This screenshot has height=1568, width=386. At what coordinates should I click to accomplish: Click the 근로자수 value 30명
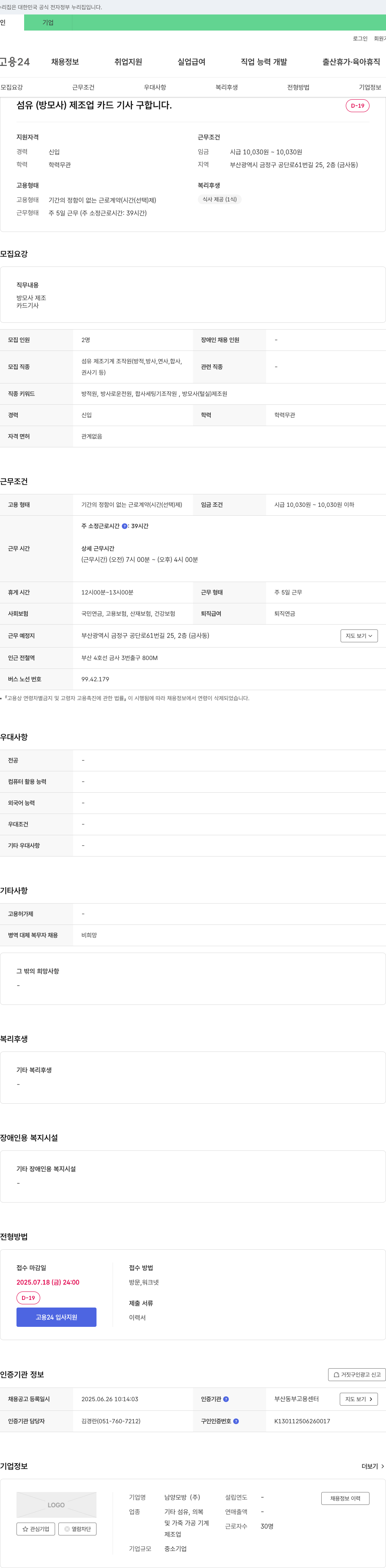tap(267, 1526)
